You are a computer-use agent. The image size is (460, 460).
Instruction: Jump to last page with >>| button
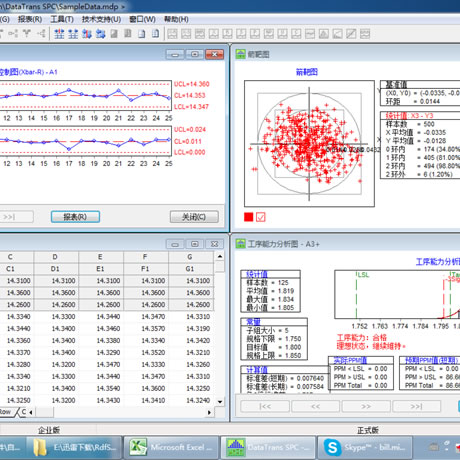417,406
